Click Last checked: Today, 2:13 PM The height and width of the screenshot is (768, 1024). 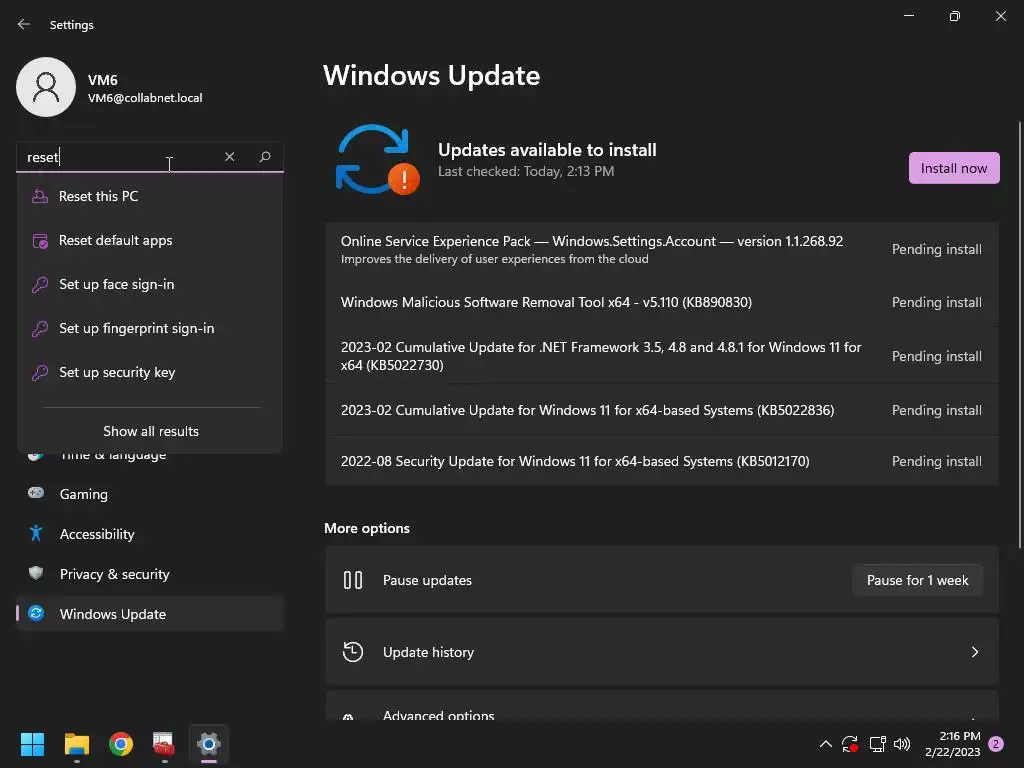click(x=526, y=172)
